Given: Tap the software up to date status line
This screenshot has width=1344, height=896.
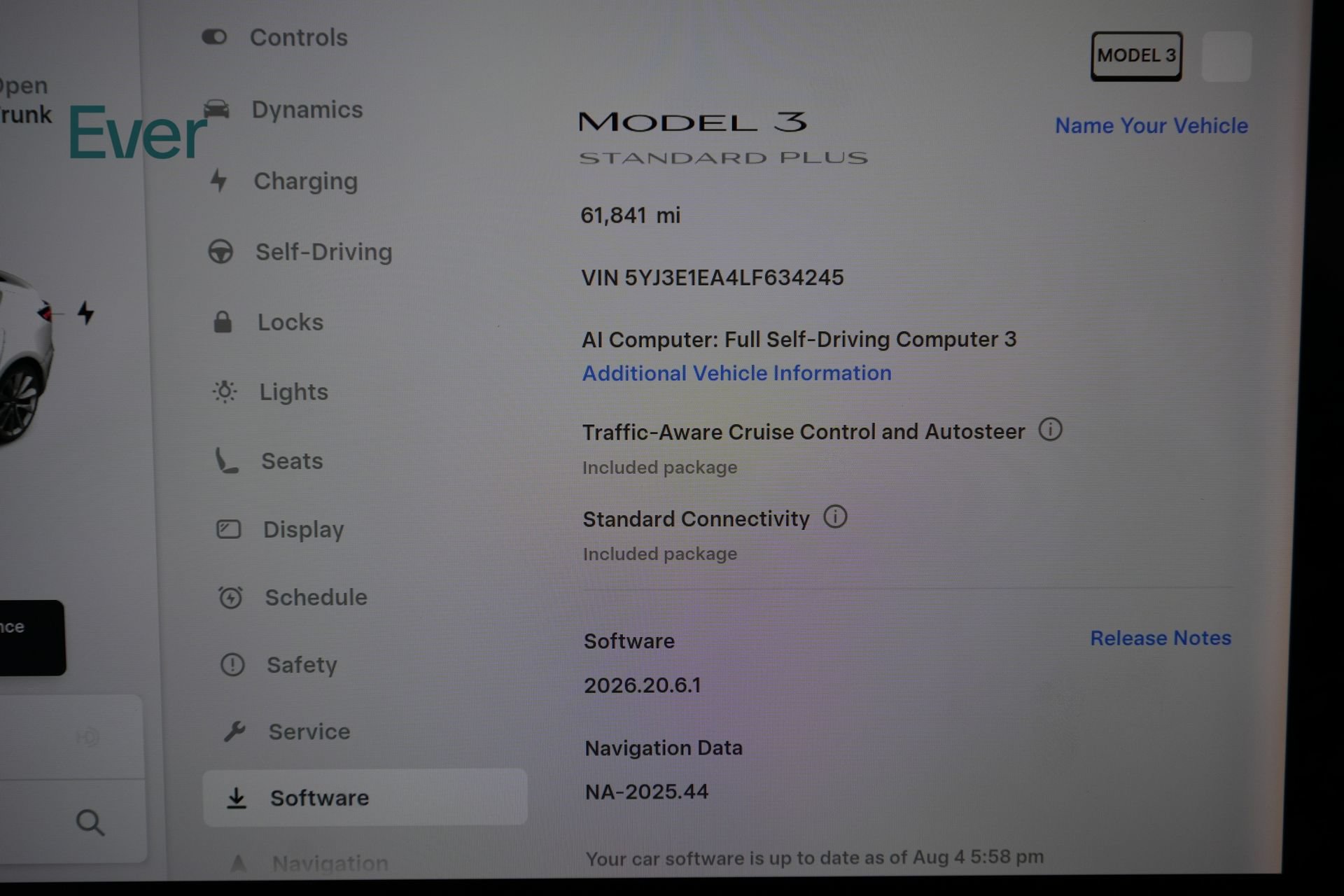Looking at the screenshot, I should click(x=815, y=857).
